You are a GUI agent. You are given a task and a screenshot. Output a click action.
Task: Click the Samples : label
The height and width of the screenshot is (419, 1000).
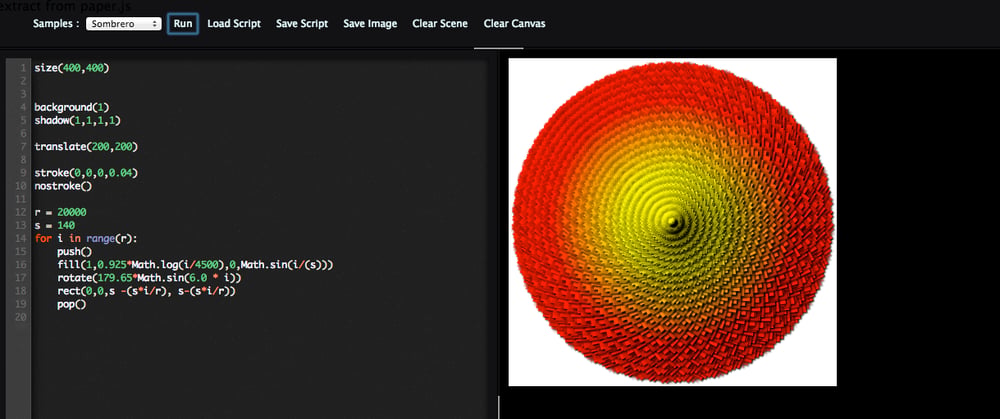tap(56, 24)
